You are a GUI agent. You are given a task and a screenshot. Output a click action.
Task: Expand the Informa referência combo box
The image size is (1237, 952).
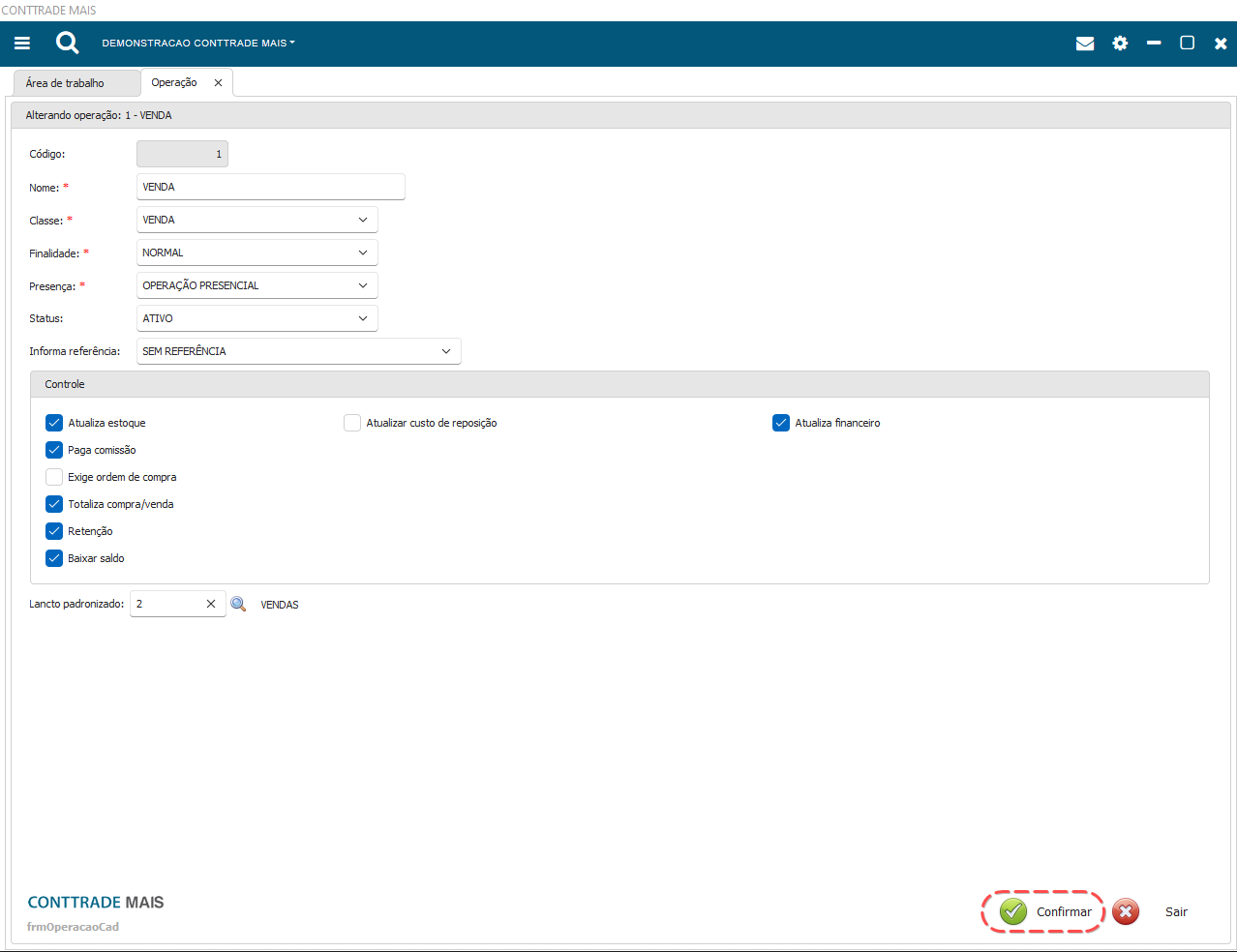[x=446, y=351]
